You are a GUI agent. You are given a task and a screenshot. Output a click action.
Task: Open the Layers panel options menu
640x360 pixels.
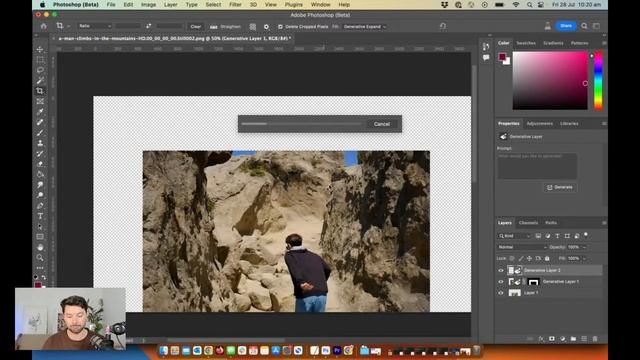point(604,223)
